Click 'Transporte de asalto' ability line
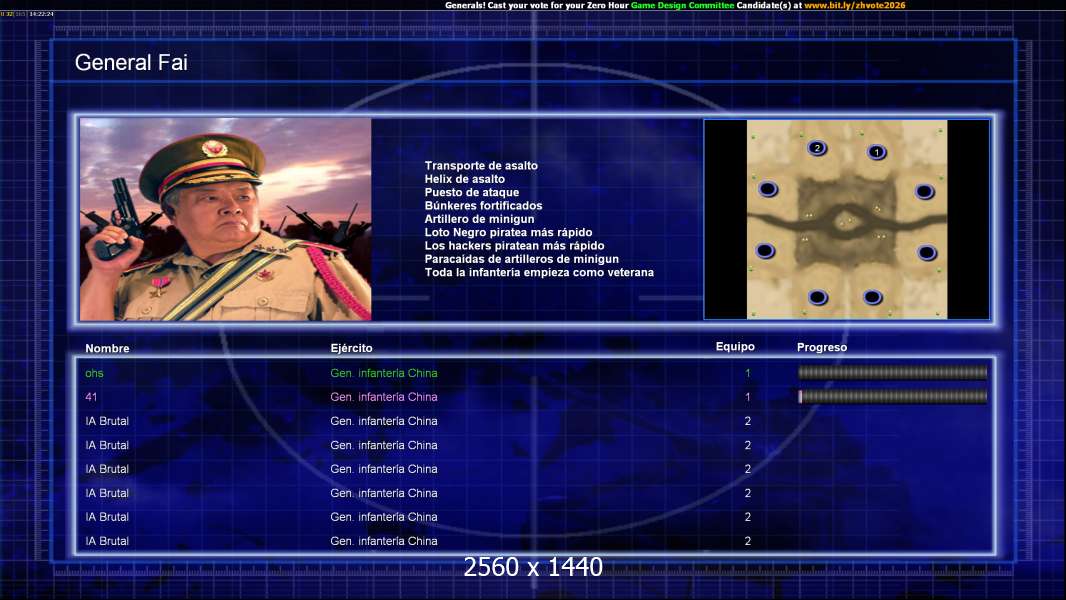This screenshot has height=600, width=1066. (x=481, y=166)
